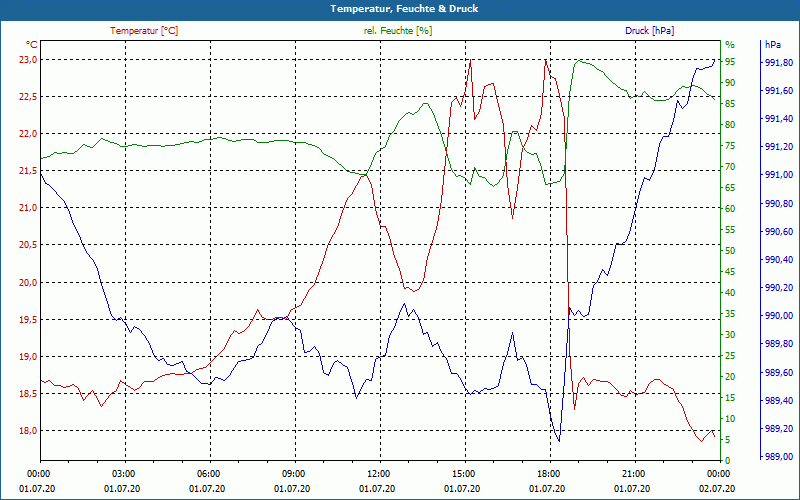Click the 95 humidity axis value
This screenshot has width=800, height=500.
730,62
